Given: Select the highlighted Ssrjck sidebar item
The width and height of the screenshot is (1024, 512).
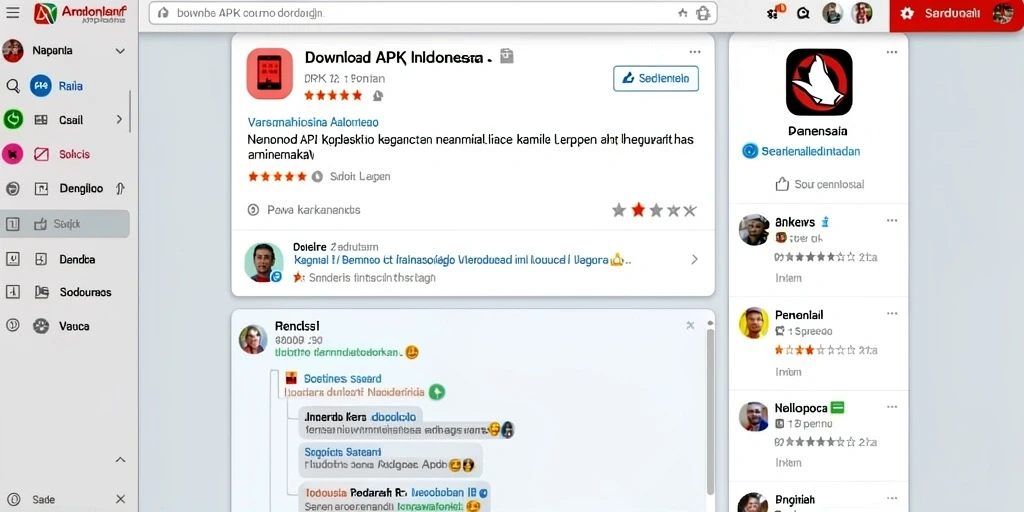Looking at the screenshot, I should (x=65, y=224).
